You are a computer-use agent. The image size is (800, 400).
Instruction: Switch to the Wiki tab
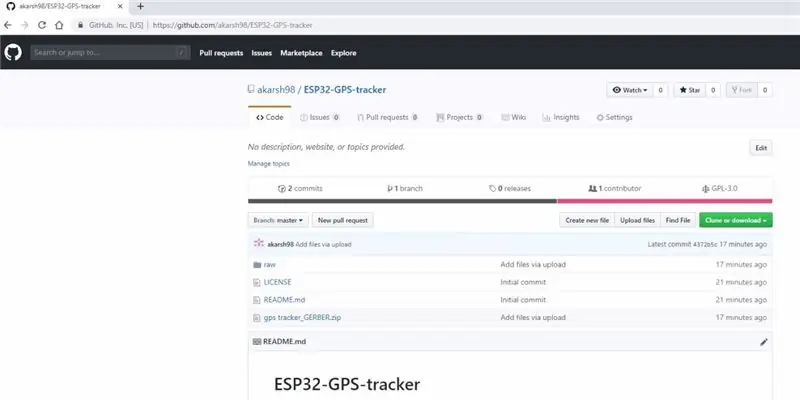(x=513, y=117)
